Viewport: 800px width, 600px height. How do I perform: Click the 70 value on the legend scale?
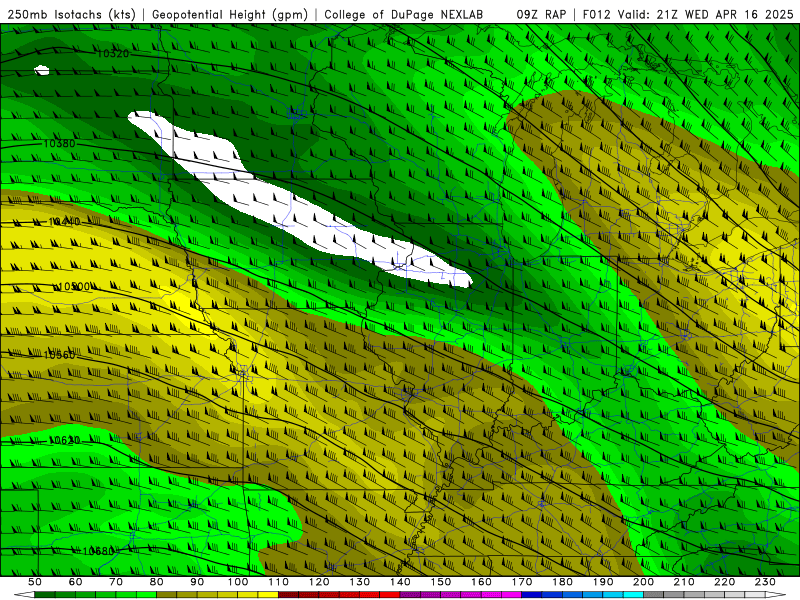click(x=116, y=582)
